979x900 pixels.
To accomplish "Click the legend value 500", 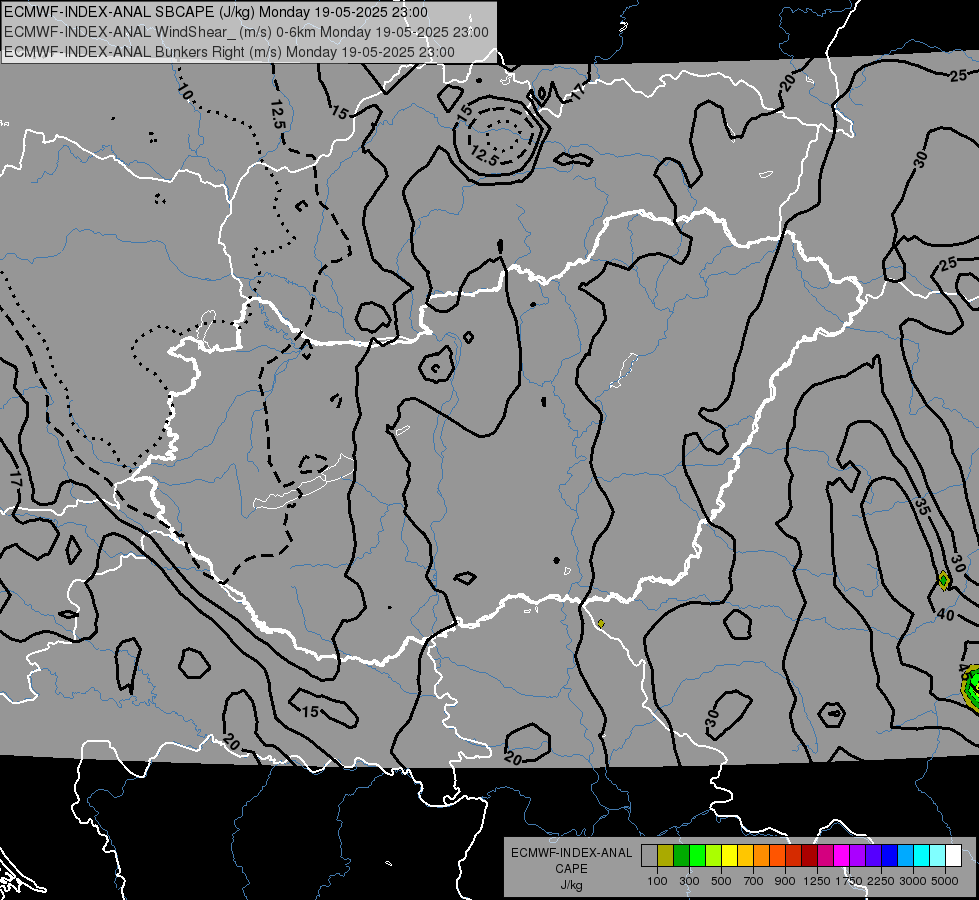I will (x=721, y=881).
